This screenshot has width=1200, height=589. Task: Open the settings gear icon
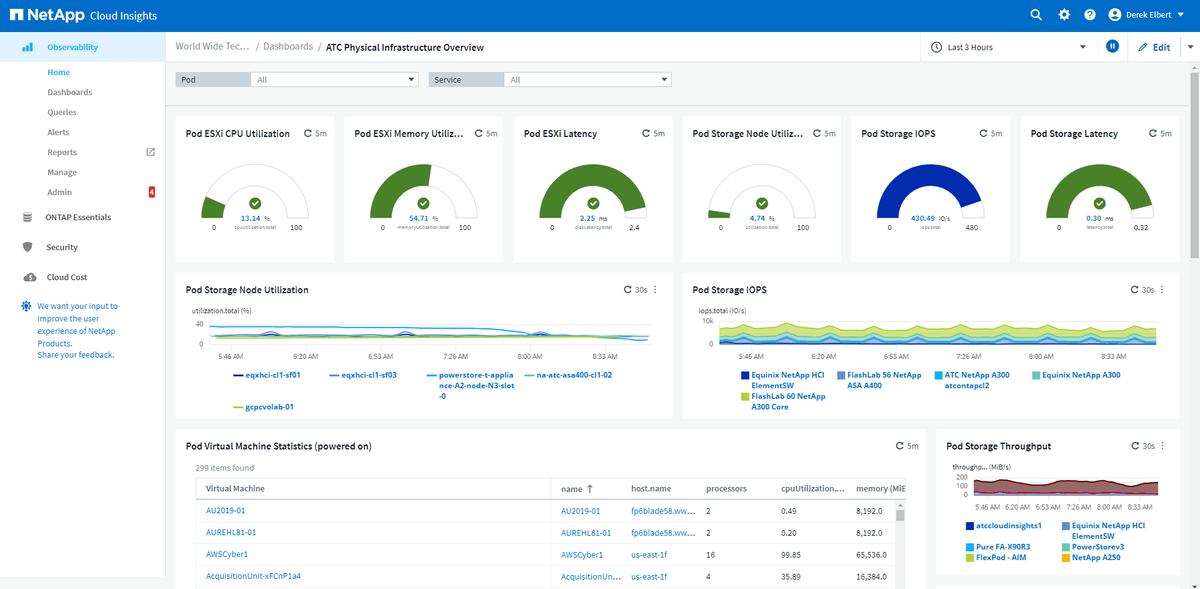(x=1064, y=15)
